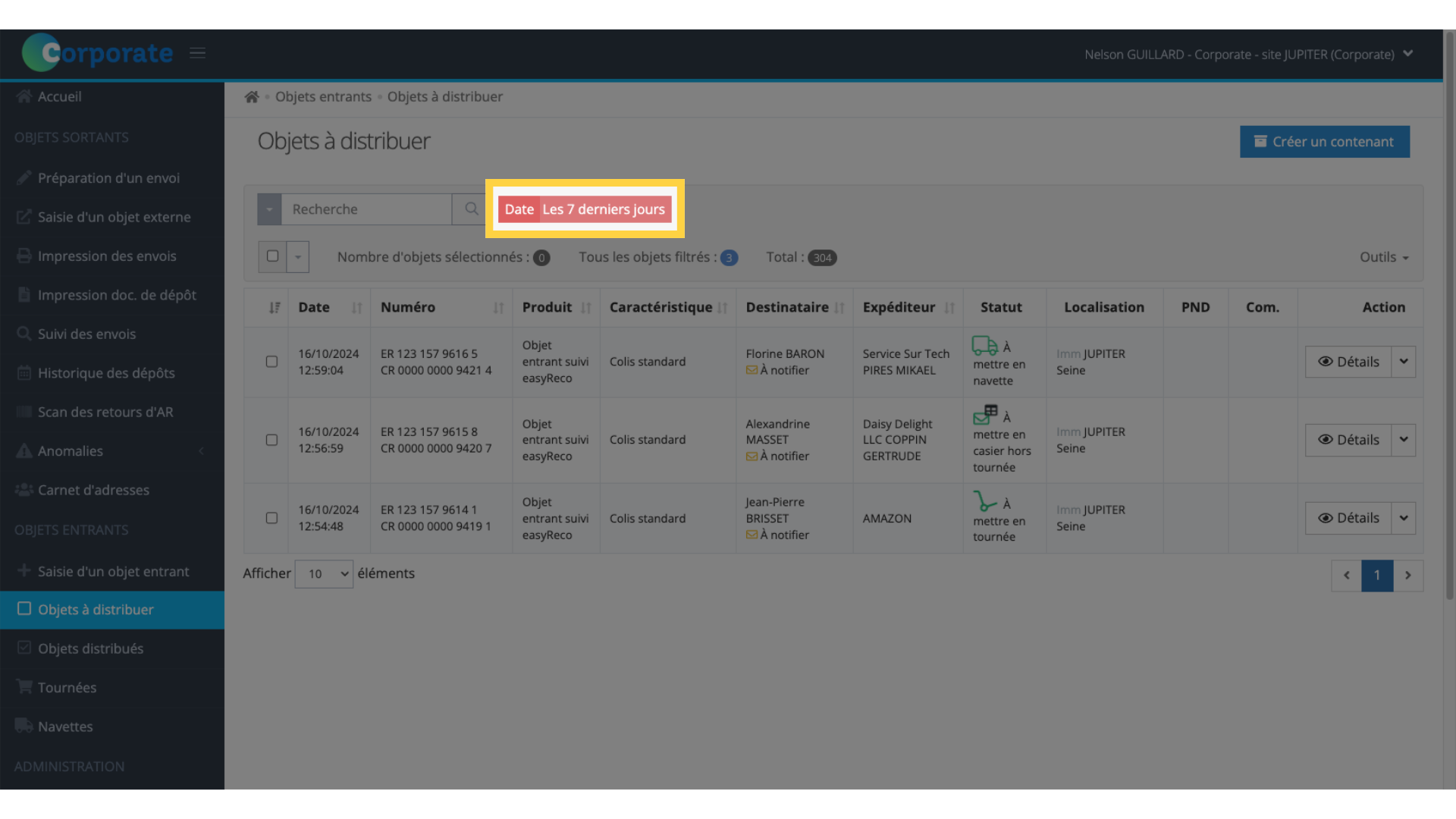The width and height of the screenshot is (1456, 819).
Task: Open Détails for the 12:54:48 object
Action: (x=1348, y=518)
